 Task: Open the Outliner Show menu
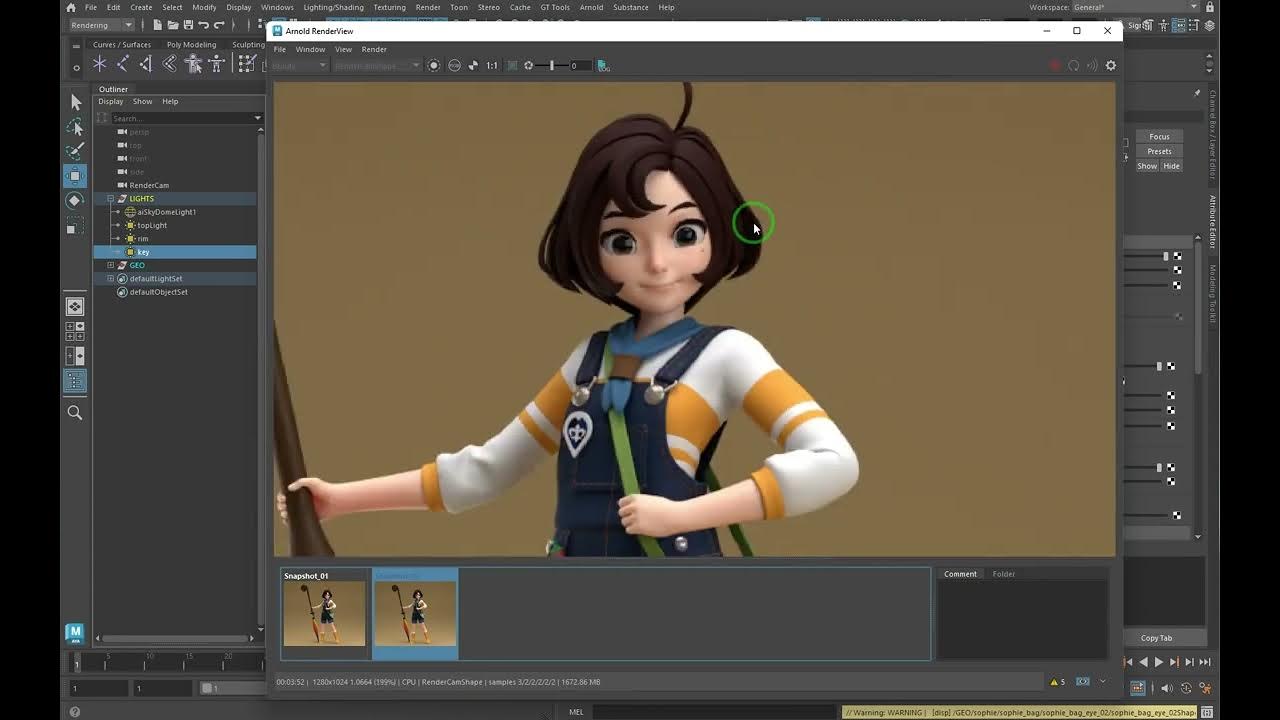point(143,101)
